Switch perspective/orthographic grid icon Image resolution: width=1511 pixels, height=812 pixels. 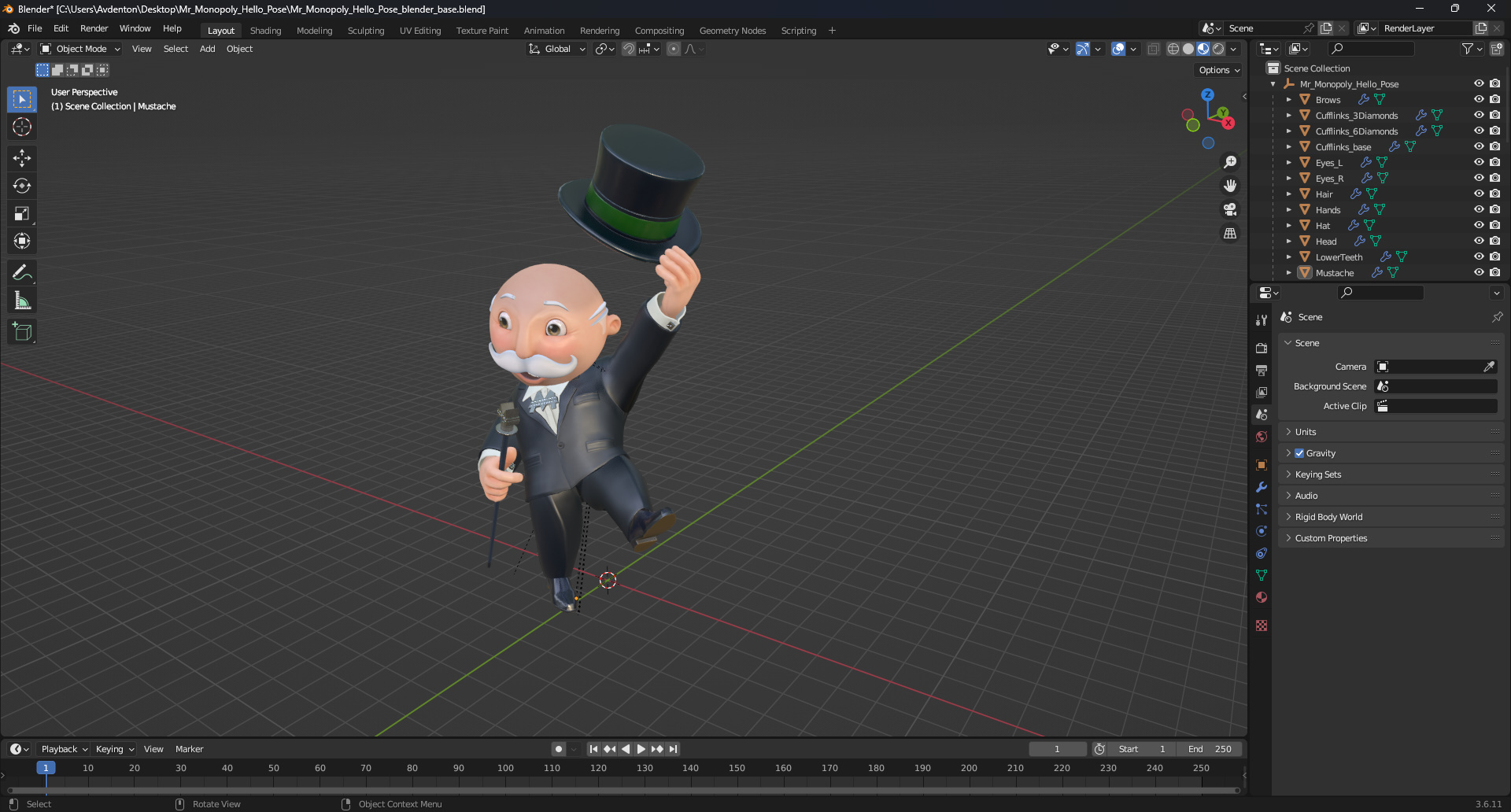click(x=1230, y=233)
